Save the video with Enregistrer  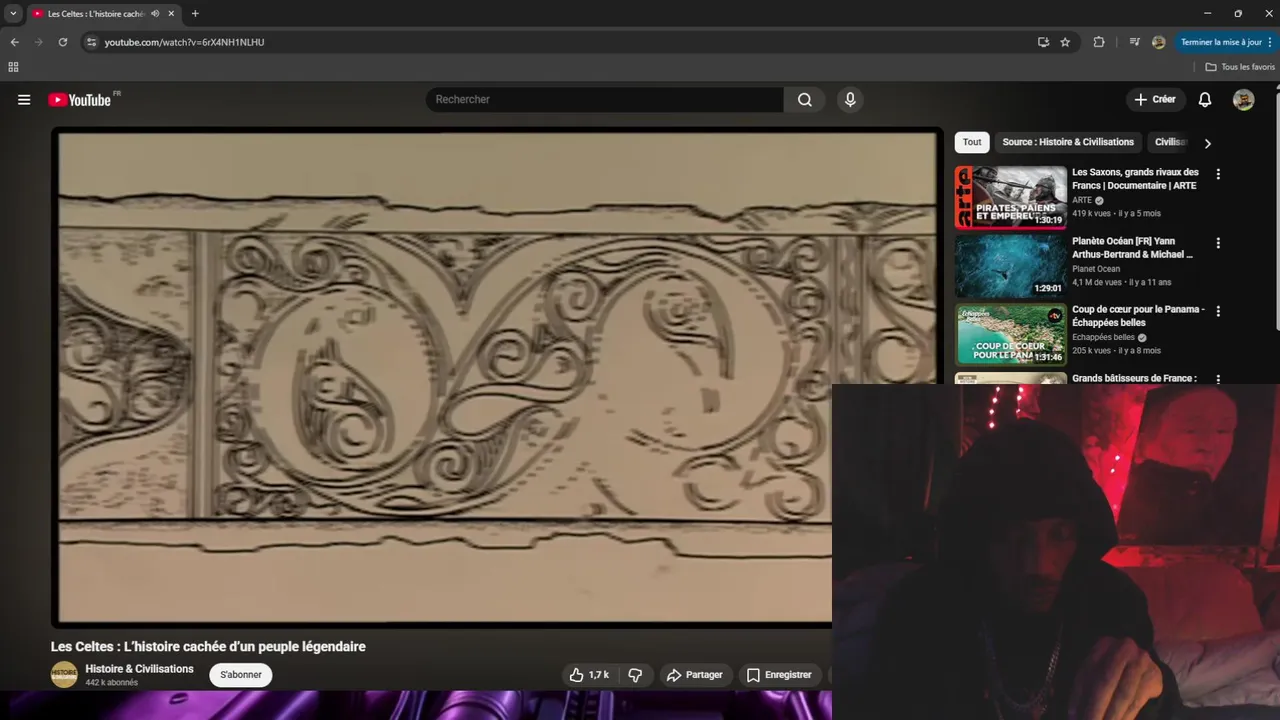(x=779, y=675)
